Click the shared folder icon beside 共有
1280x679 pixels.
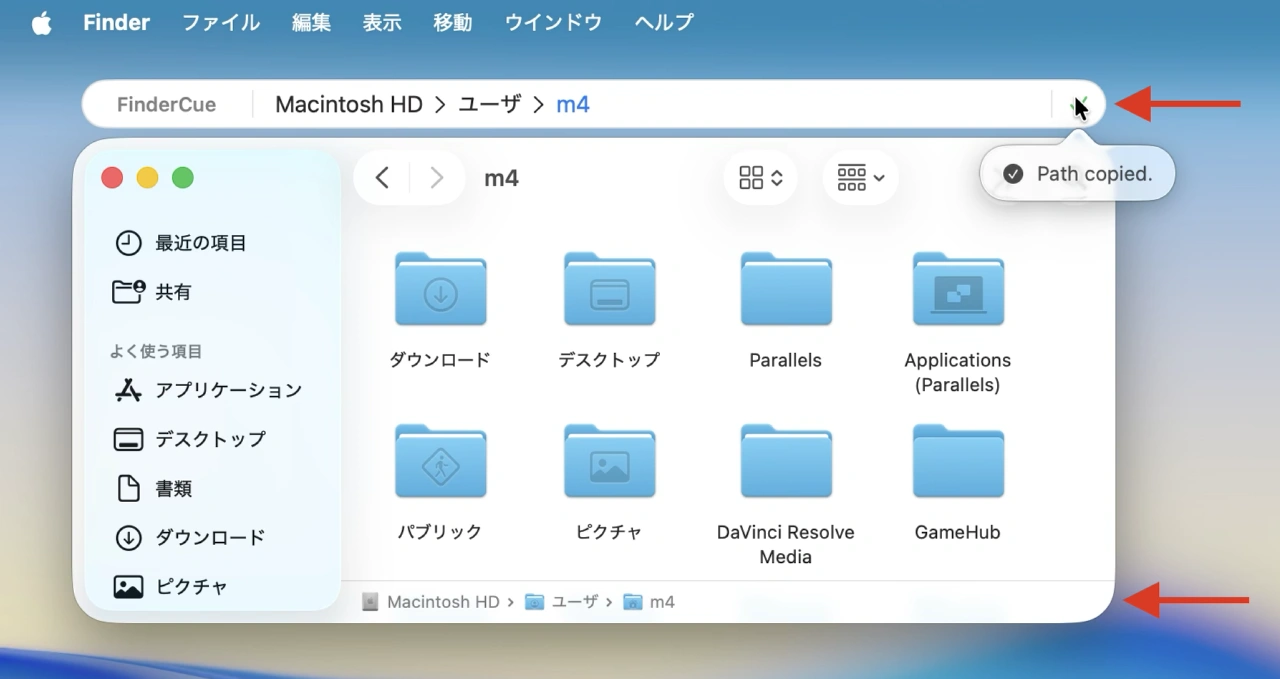coord(128,292)
